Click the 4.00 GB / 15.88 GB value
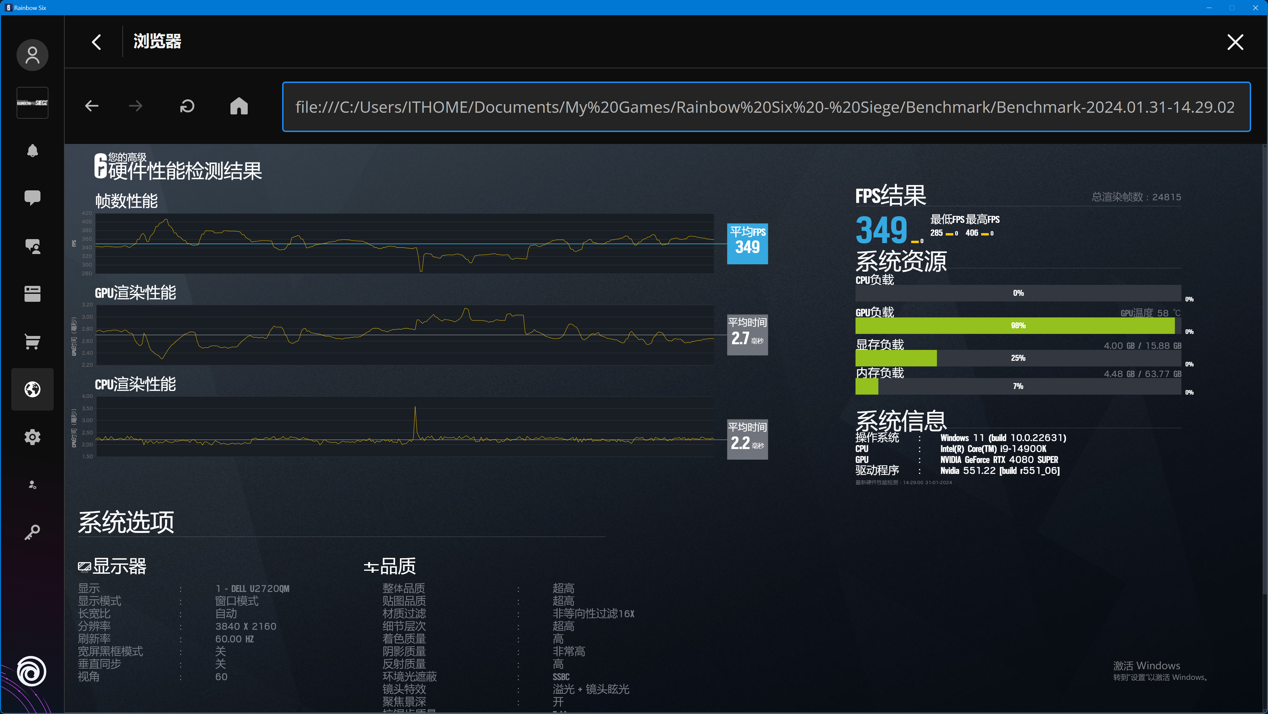 (1142, 346)
